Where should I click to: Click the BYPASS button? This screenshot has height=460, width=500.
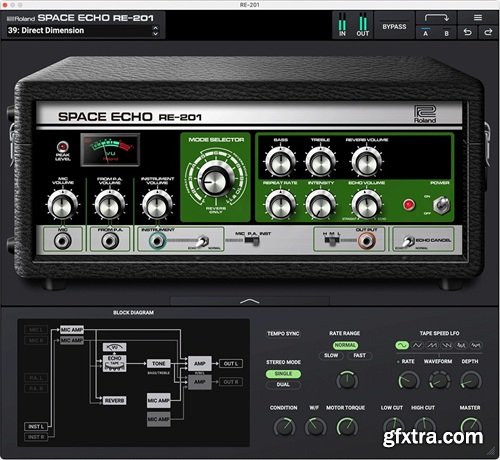pos(394,27)
